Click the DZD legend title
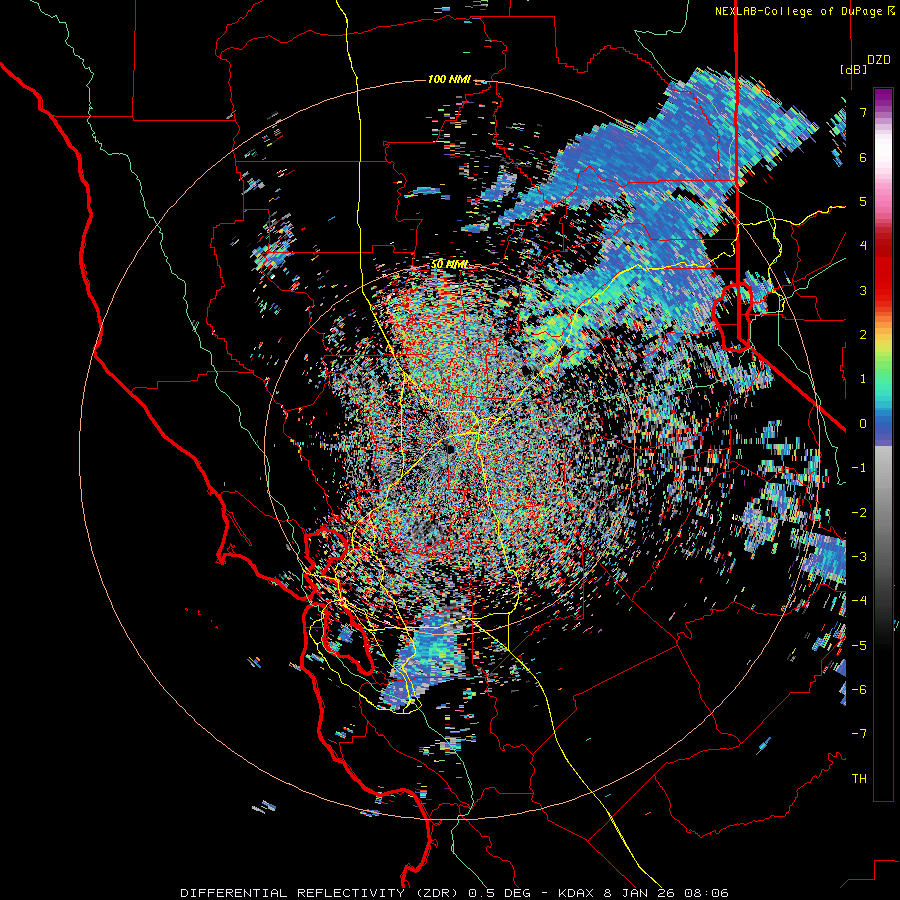 879,60
